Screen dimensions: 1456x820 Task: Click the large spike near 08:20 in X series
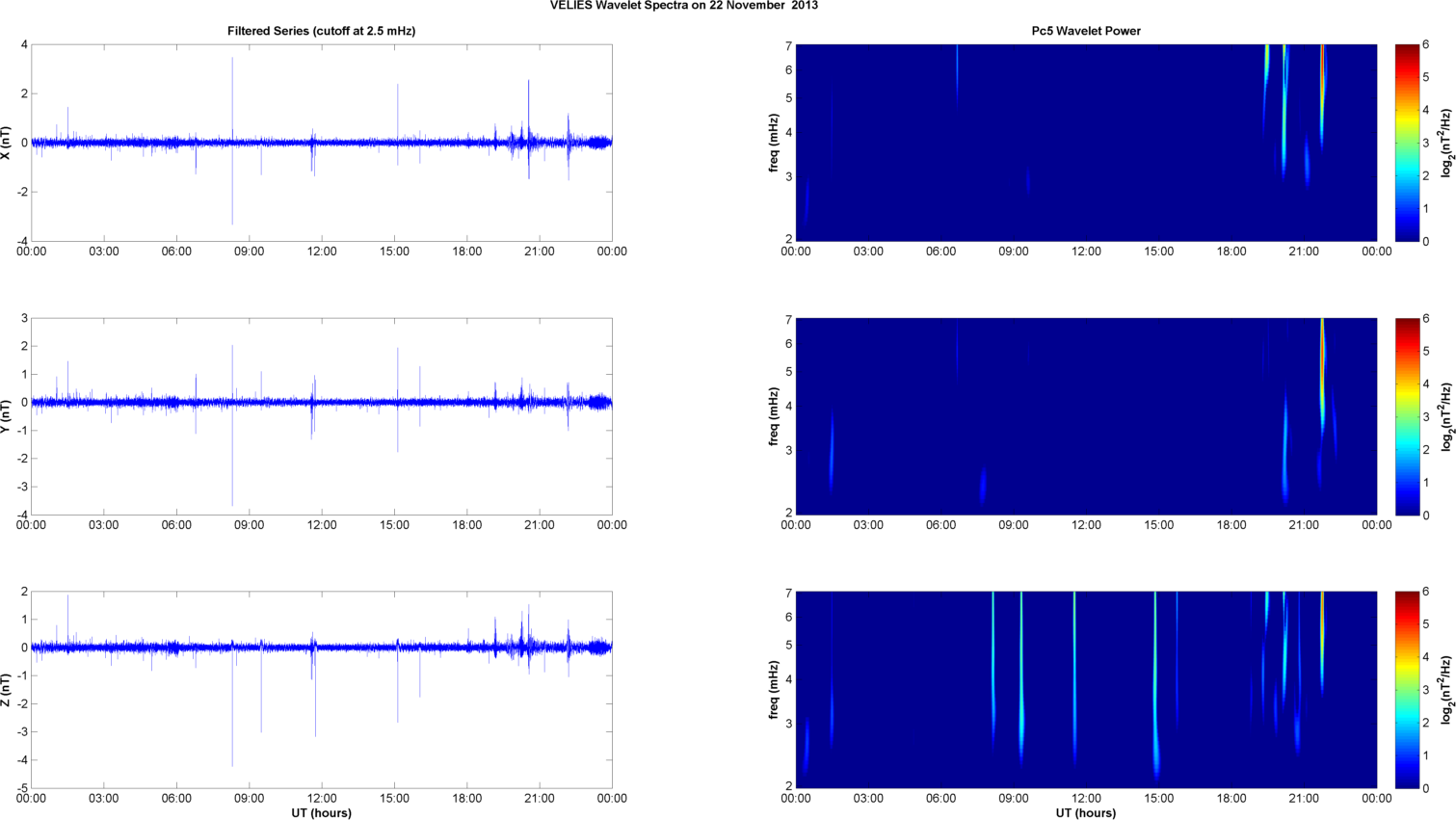[x=232, y=141]
